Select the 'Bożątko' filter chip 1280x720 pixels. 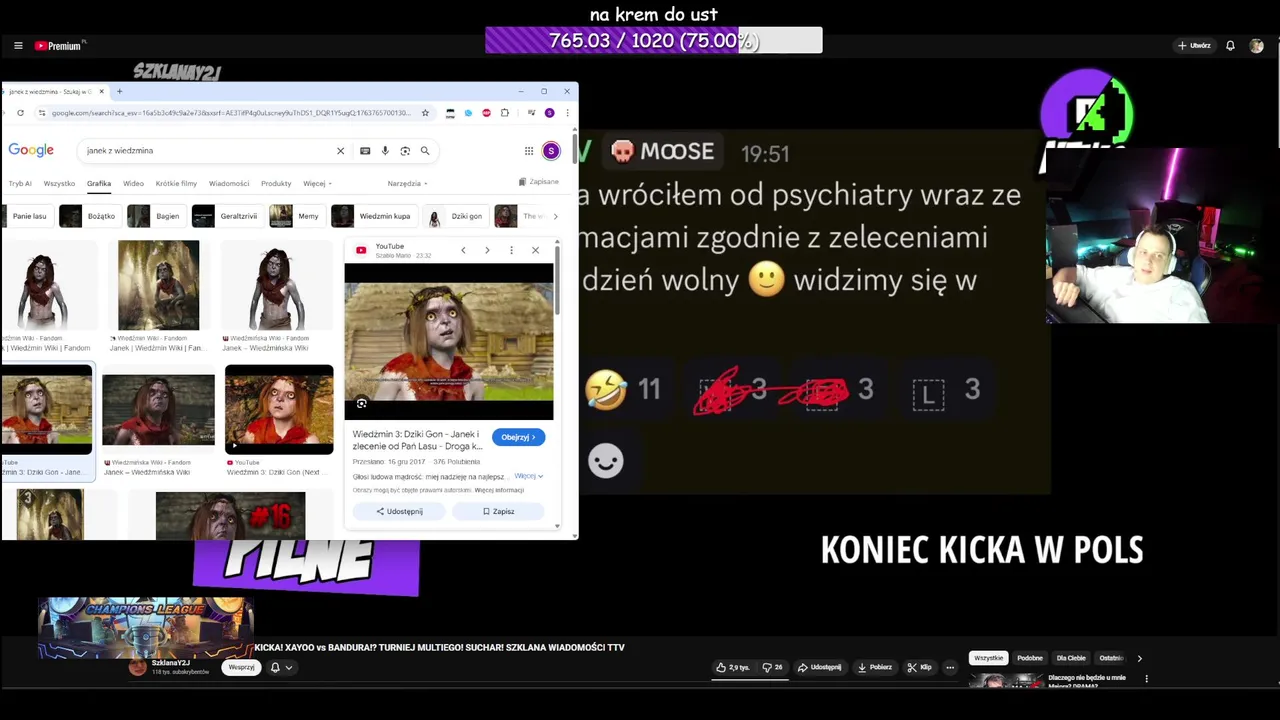pos(89,216)
